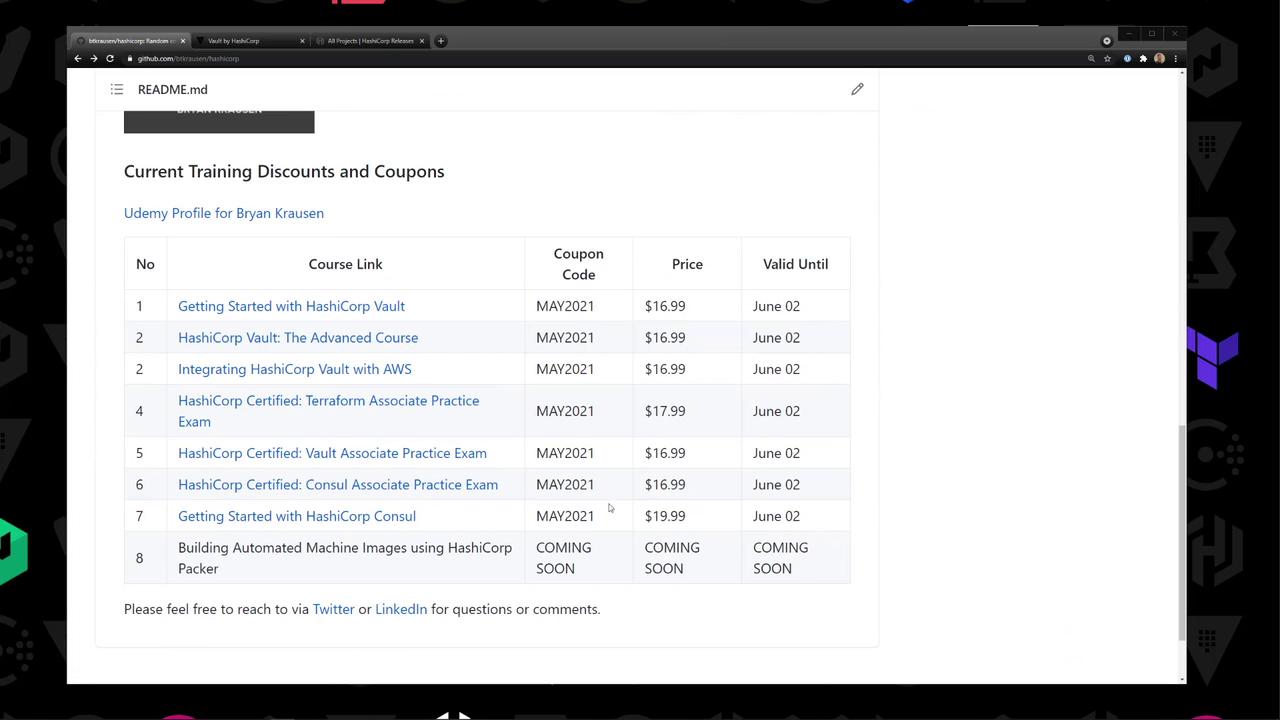Go back using the browser back arrow

coord(78,59)
